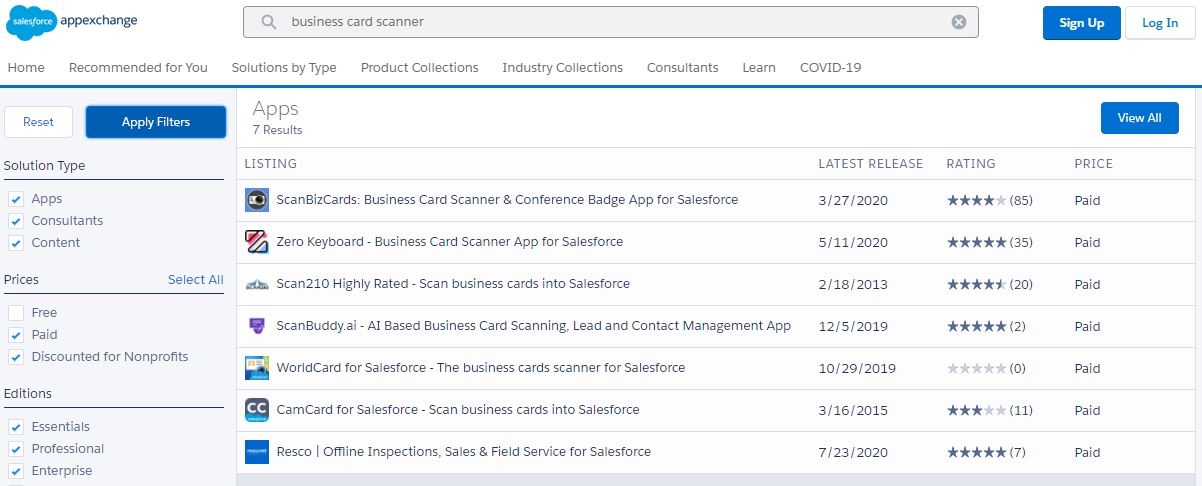
Task: Open the Salesforce AppExchange logo
Action: pos(72,21)
